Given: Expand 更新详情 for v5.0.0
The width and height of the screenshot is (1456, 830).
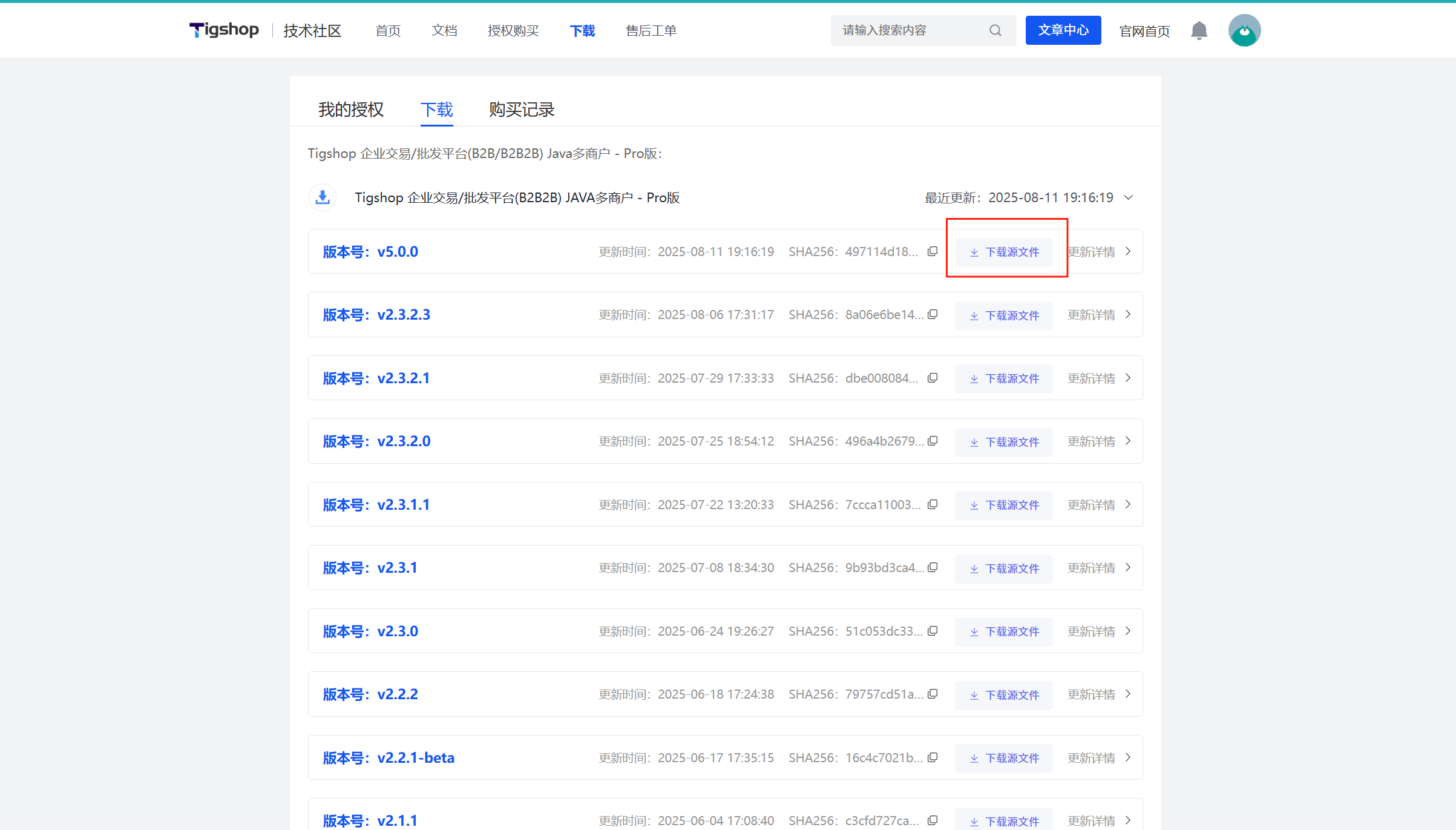Looking at the screenshot, I should pyautogui.click(x=1100, y=251).
